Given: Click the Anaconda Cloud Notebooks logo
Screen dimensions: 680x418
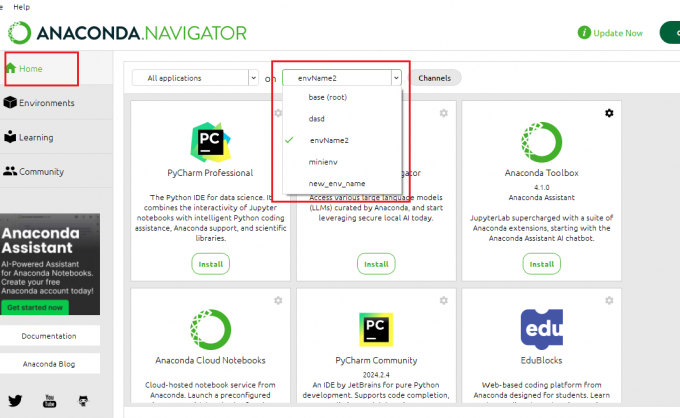Looking at the screenshot, I should tap(210, 330).
